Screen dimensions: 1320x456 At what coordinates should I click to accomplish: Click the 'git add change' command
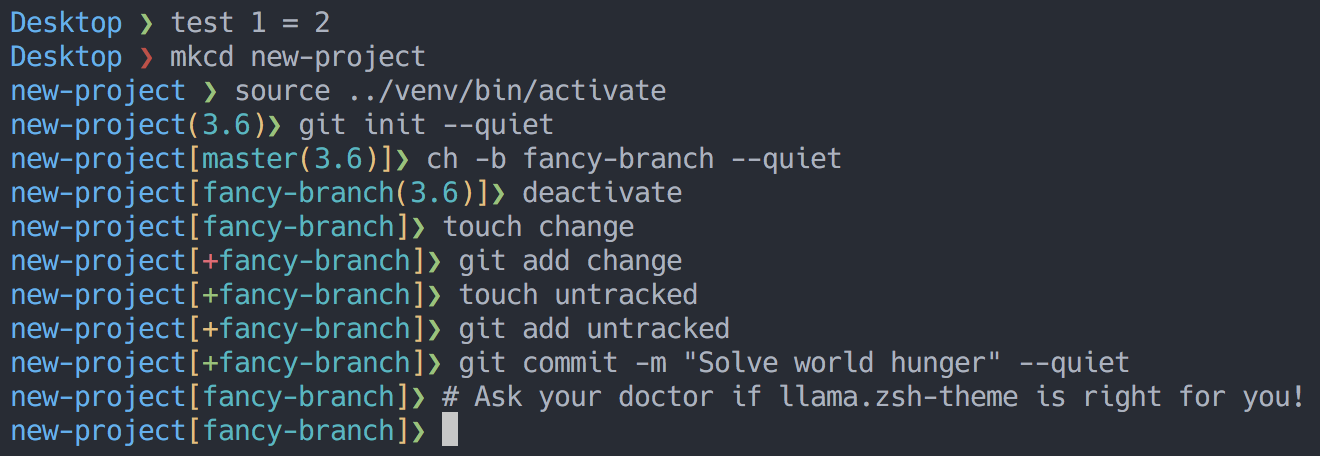(570, 261)
